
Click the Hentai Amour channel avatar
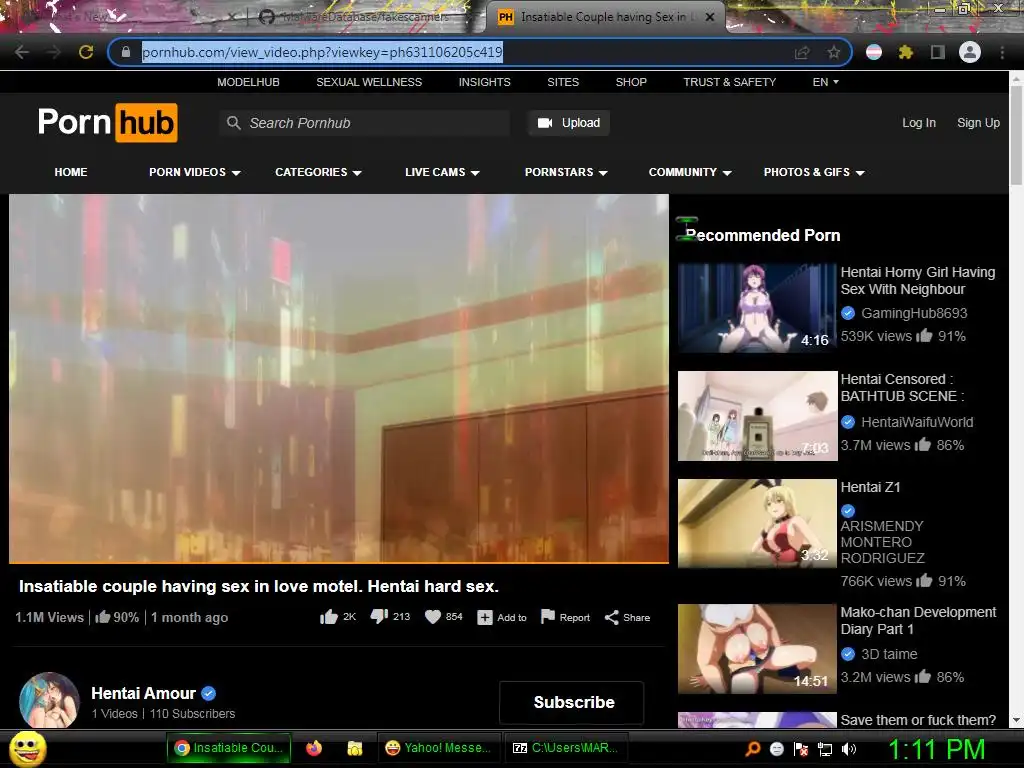pos(50,700)
